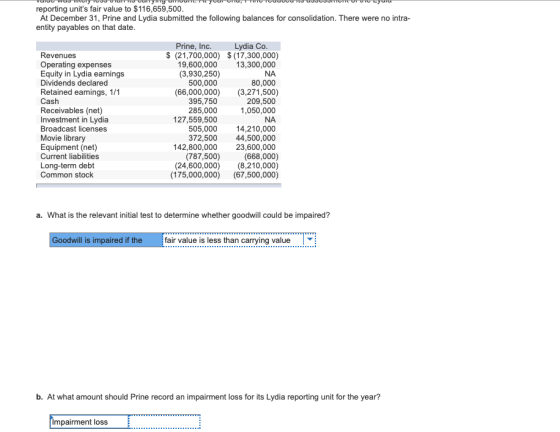Click the NA cell in Investment in Lydia row
The image size is (560, 432).
(270, 120)
